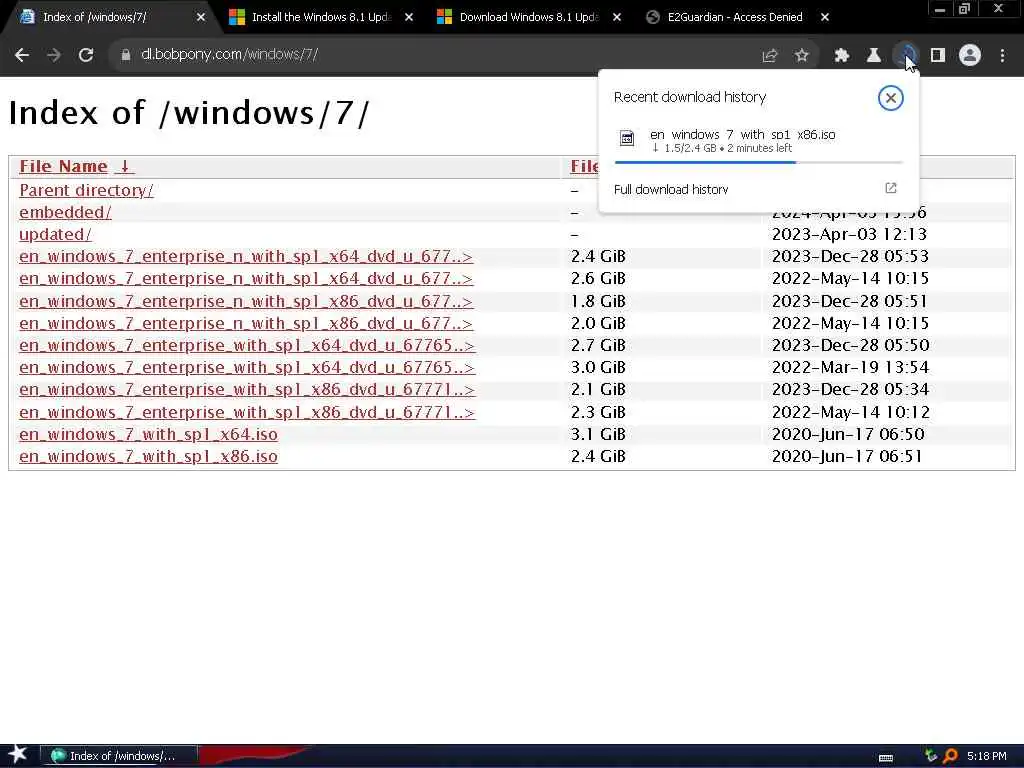Reload the current page
This screenshot has width=1024, height=768.
tap(86, 55)
